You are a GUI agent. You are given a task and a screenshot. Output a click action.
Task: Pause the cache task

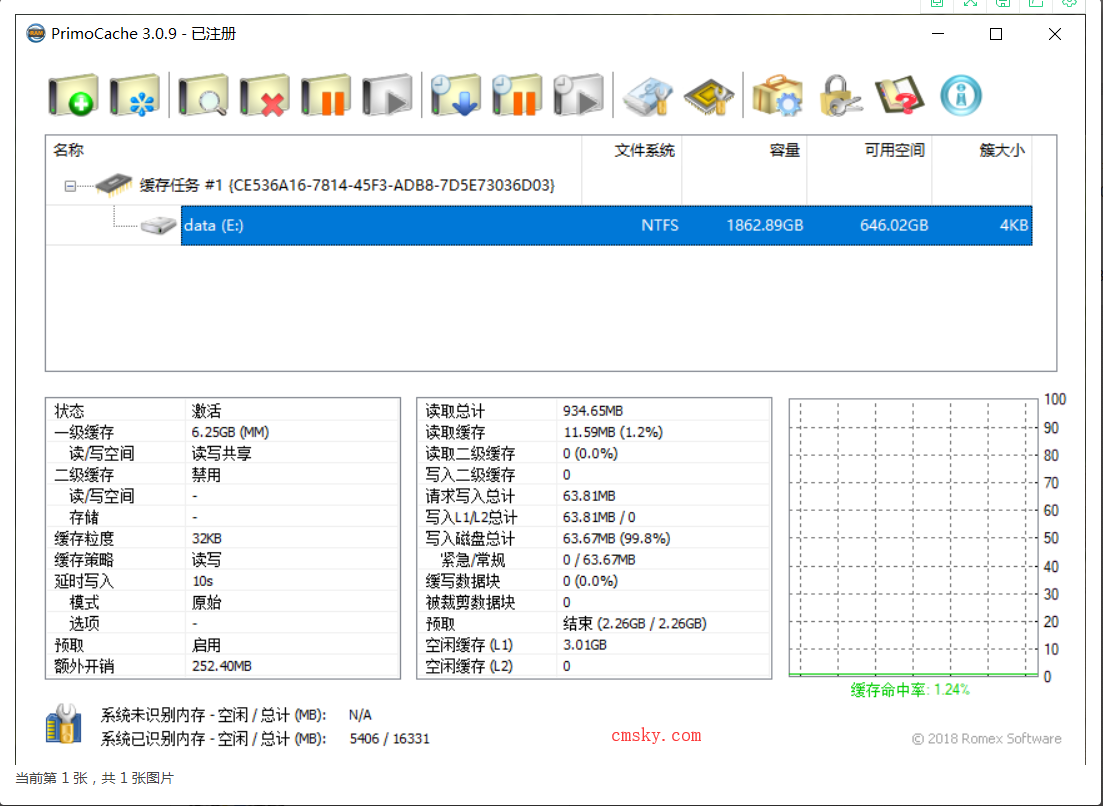click(326, 95)
